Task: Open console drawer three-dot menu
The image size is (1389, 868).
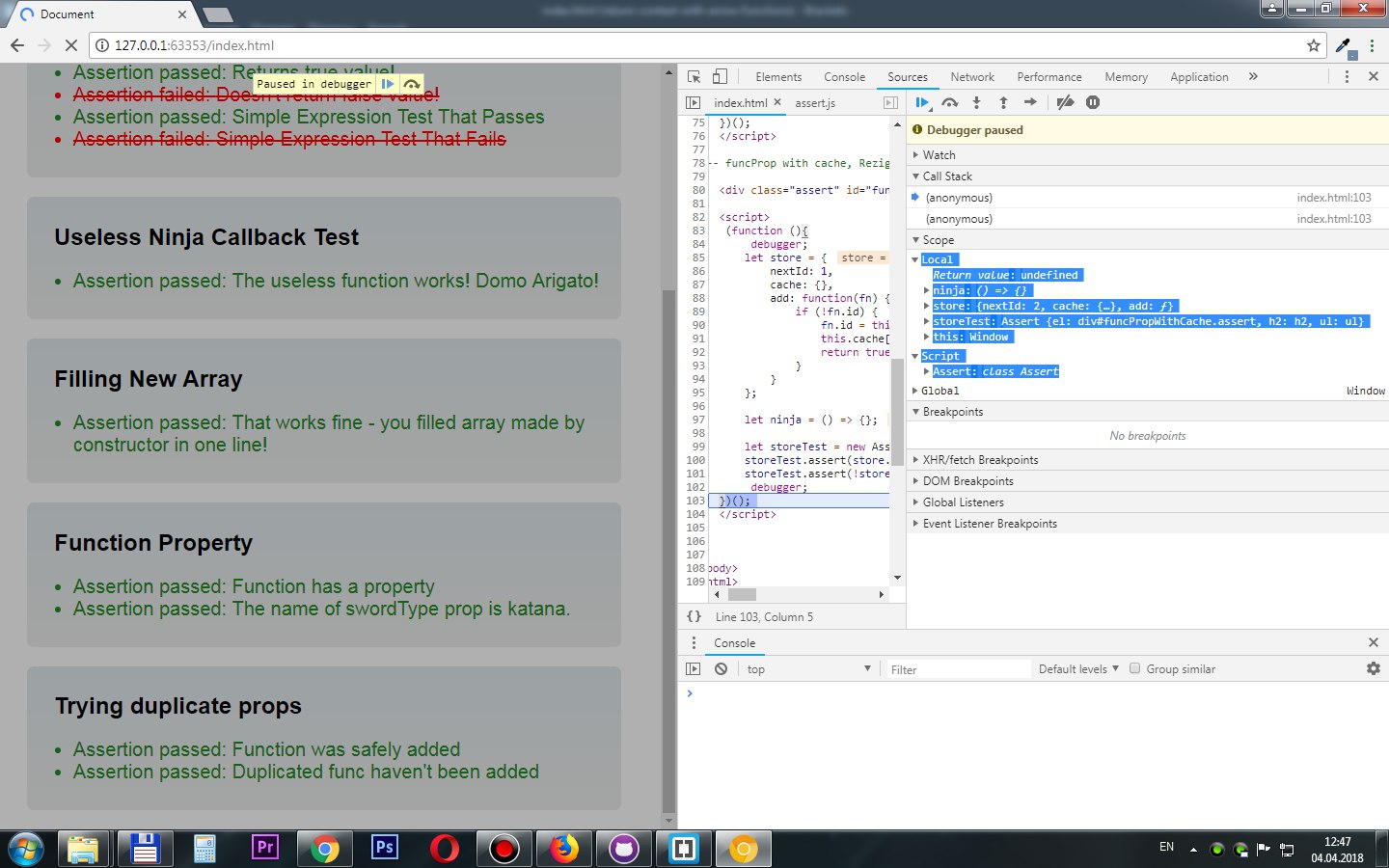Action: [694, 642]
